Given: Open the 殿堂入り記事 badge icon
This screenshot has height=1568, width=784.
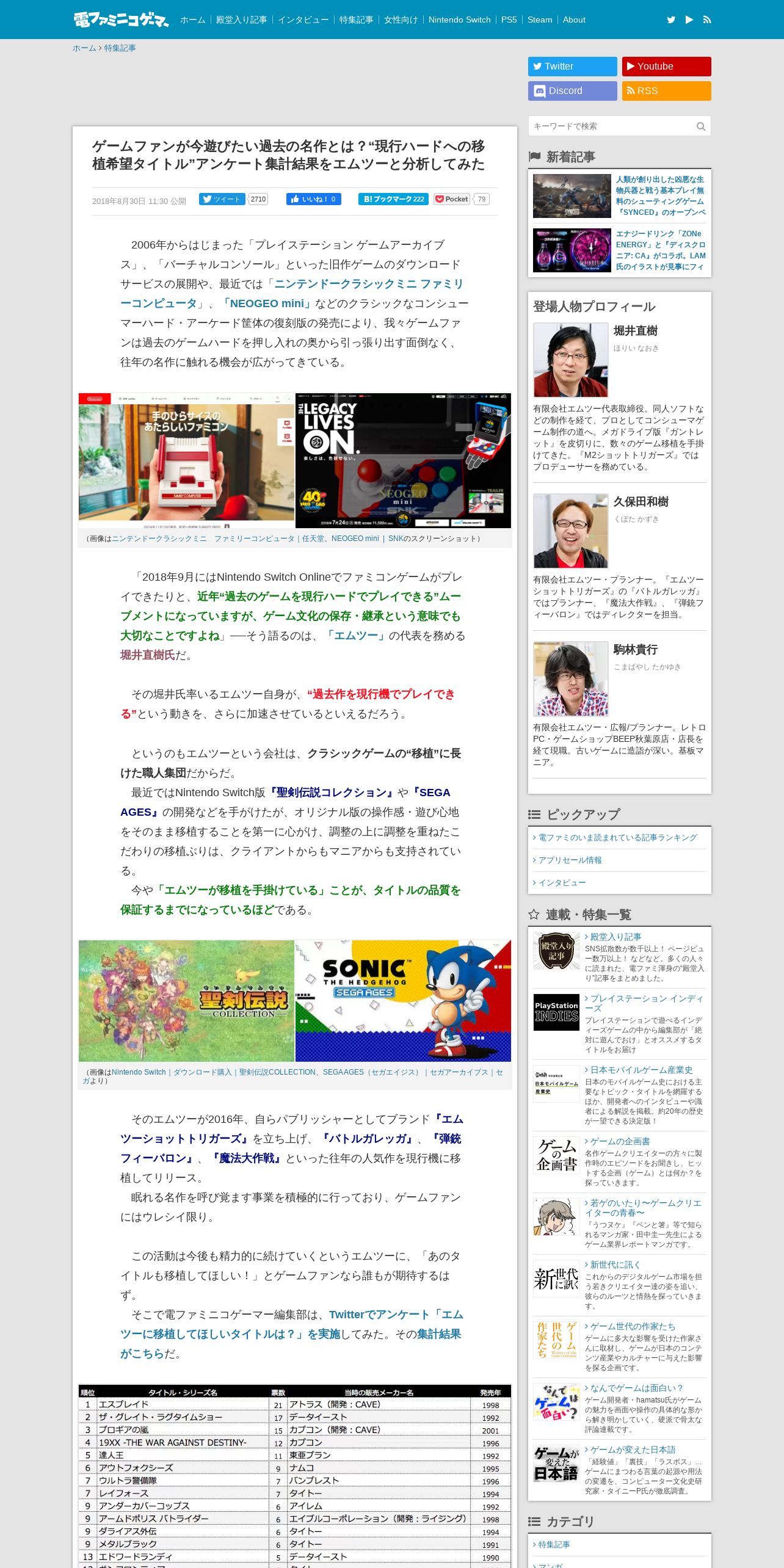Looking at the screenshot, I should (556, 951).
